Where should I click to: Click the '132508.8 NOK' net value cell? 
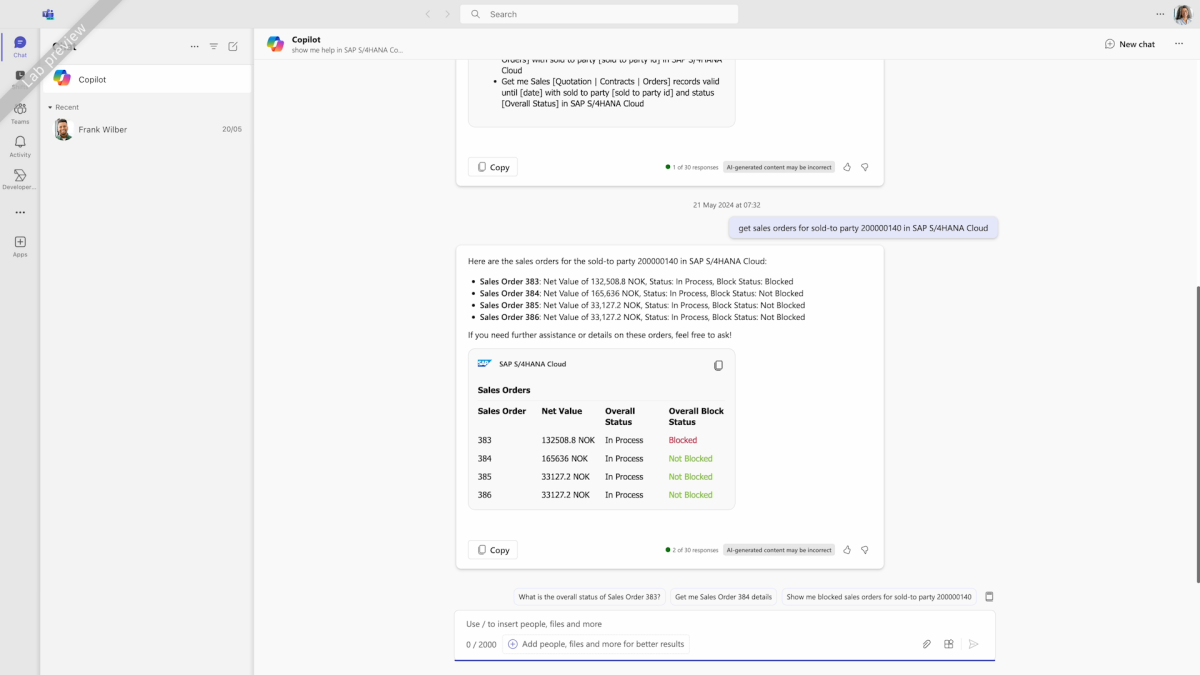568,440
